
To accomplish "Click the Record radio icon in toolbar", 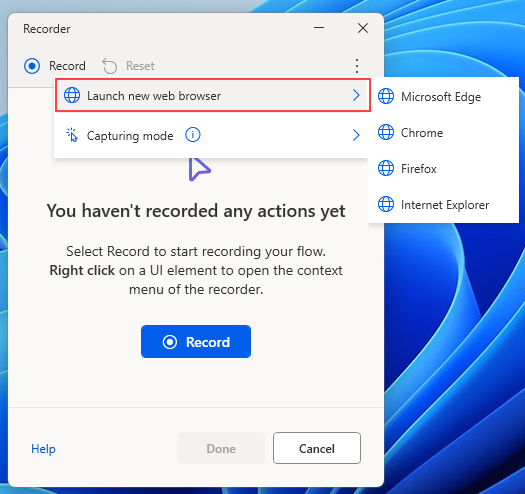I will [32, 66].
